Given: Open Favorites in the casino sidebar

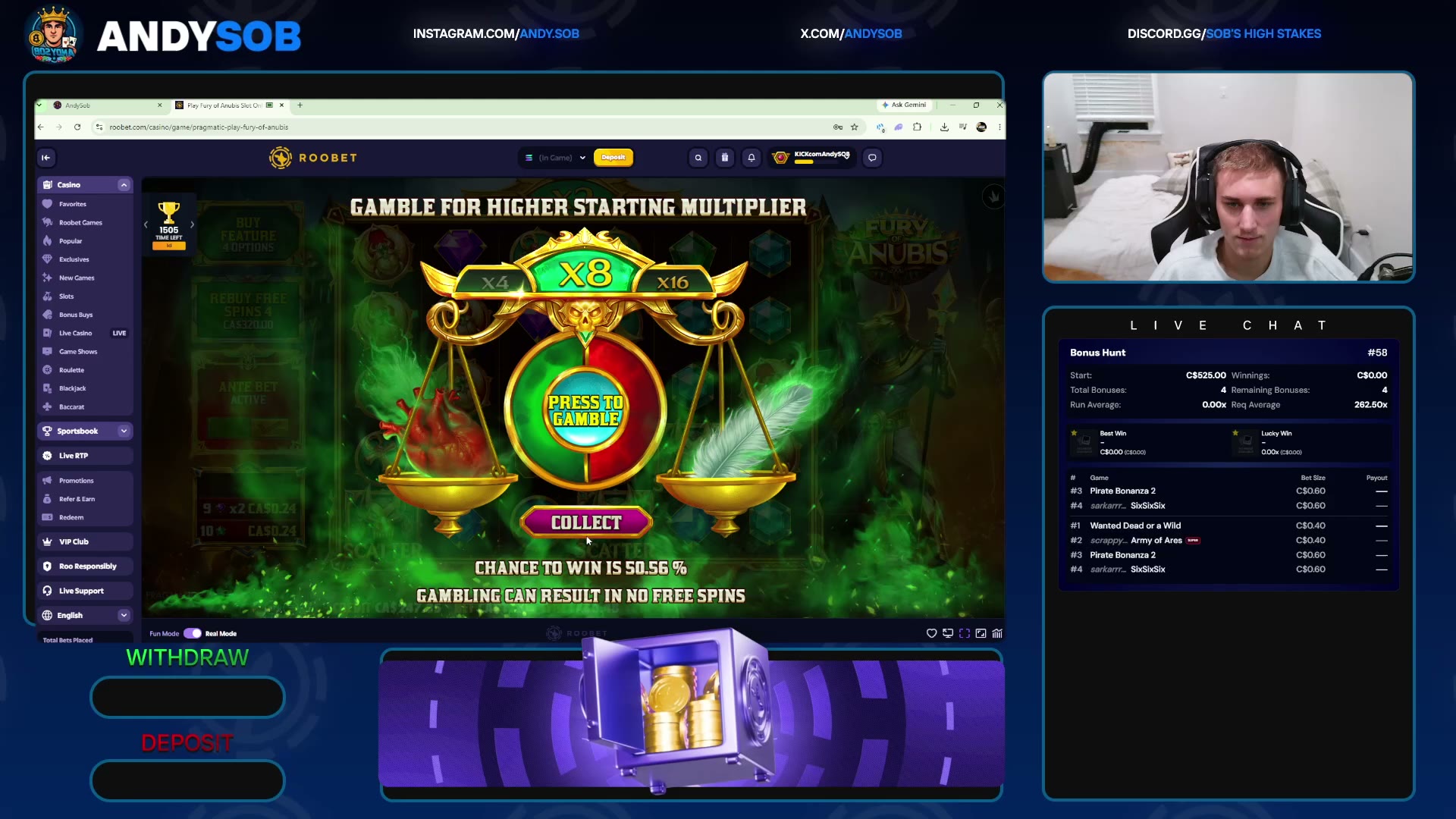Looking at the screenshot, I should point(73,204).
